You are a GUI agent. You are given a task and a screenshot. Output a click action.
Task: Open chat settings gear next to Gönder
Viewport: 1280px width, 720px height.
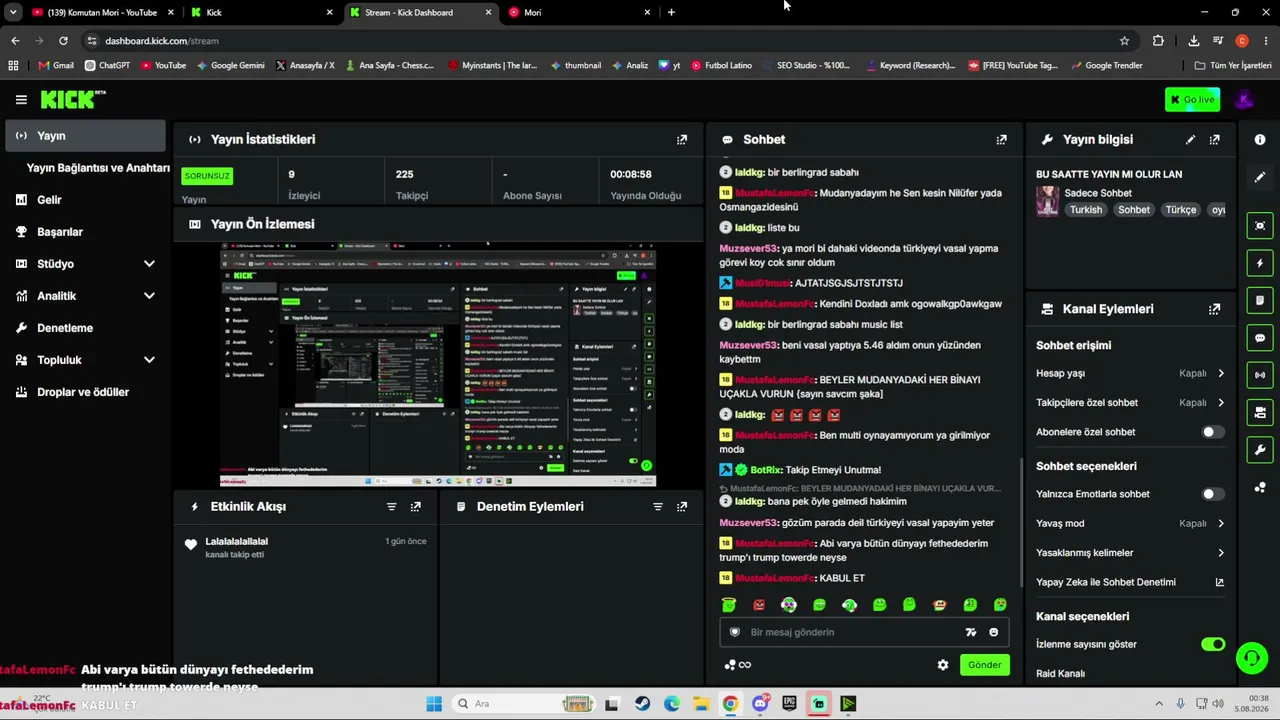[x=942, y=665]
